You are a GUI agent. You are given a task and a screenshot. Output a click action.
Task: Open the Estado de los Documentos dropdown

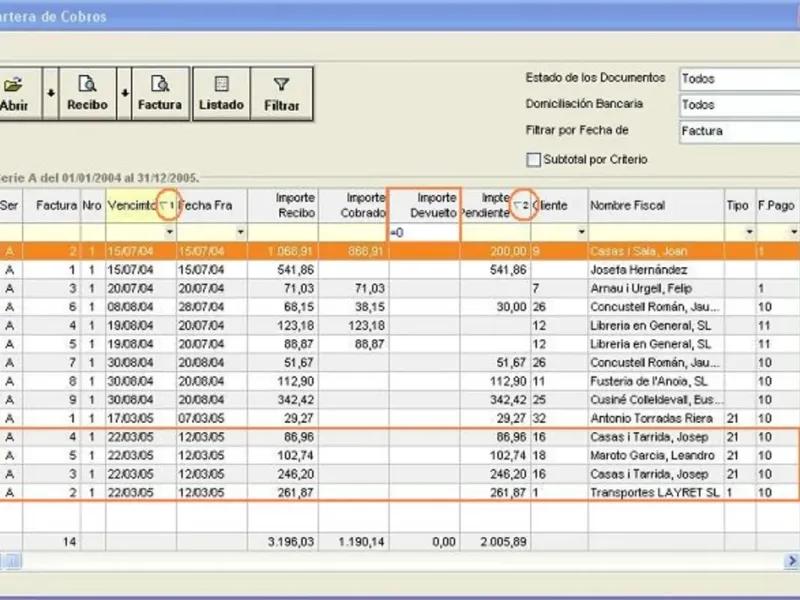click(738, 79)
